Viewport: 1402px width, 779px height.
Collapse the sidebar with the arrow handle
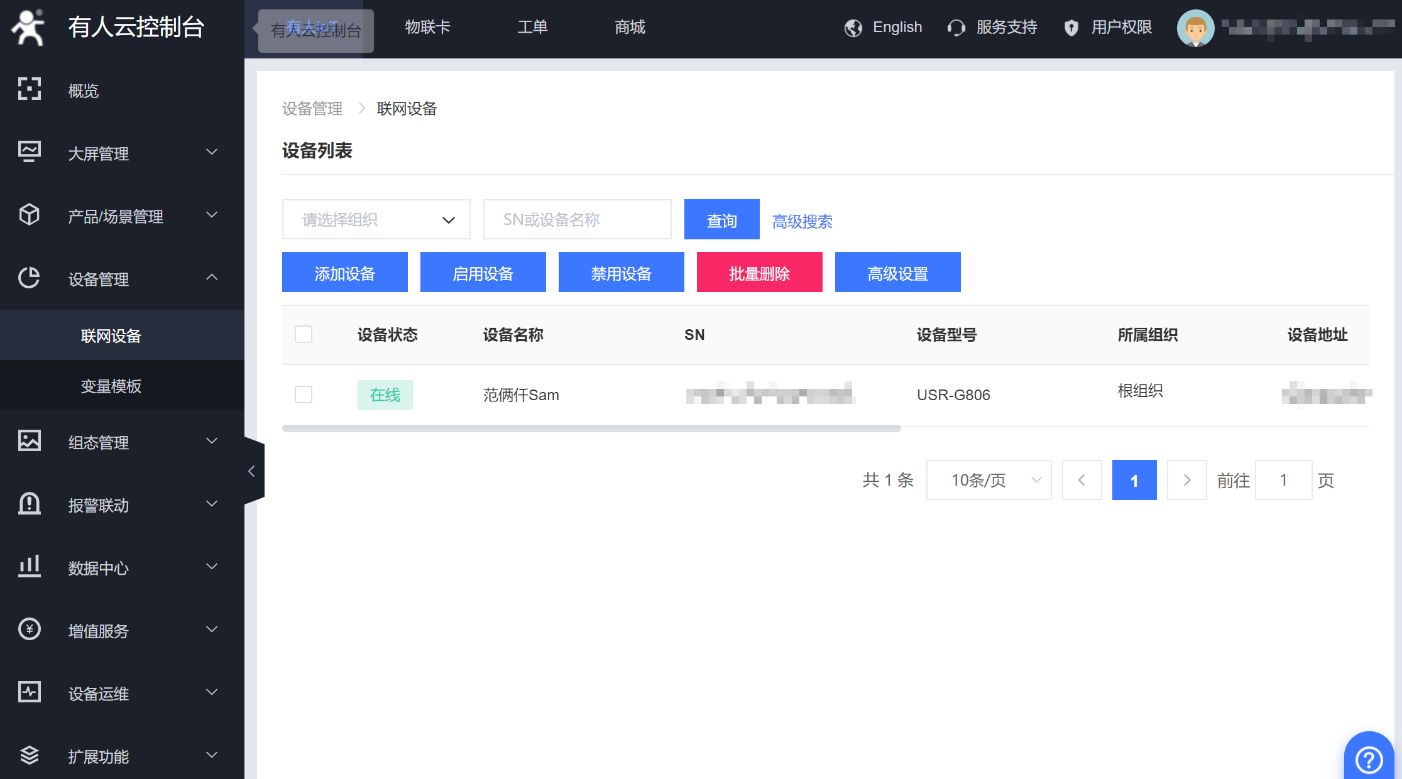252,471
